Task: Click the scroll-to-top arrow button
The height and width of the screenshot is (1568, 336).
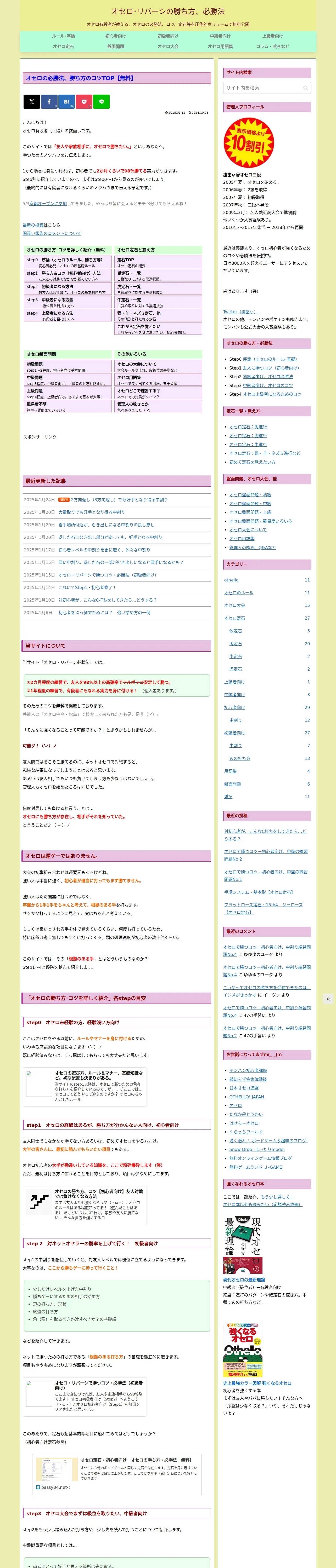Action: pyautogui.click(x=328, y=999)
